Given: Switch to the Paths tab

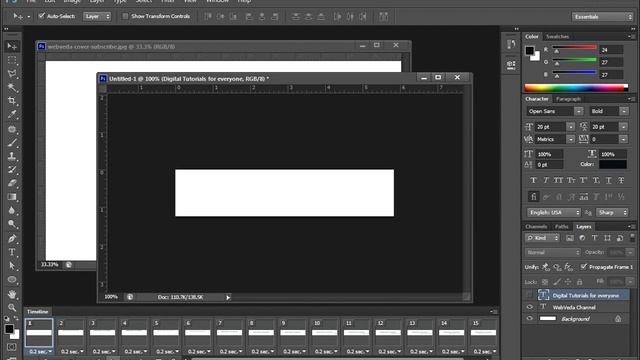Looking at the screenshot, I should click(561, 227).
